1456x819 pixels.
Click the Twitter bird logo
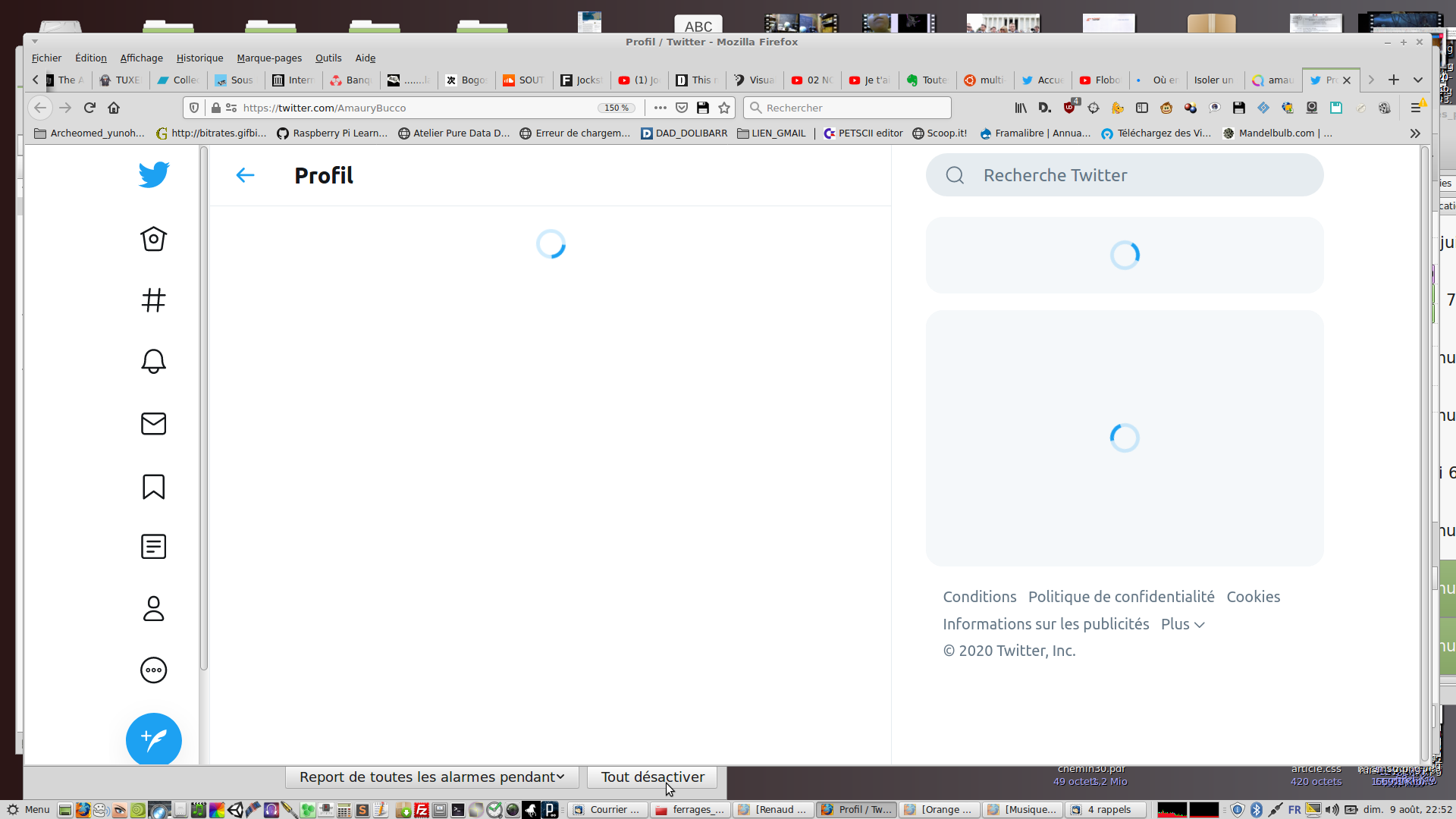tap(154, 175)
